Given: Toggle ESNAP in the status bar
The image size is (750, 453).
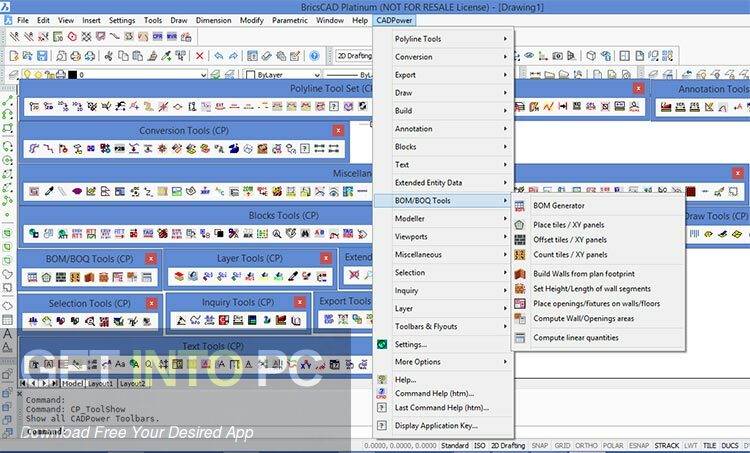Looking at the screenshot, I should [639, 445].
